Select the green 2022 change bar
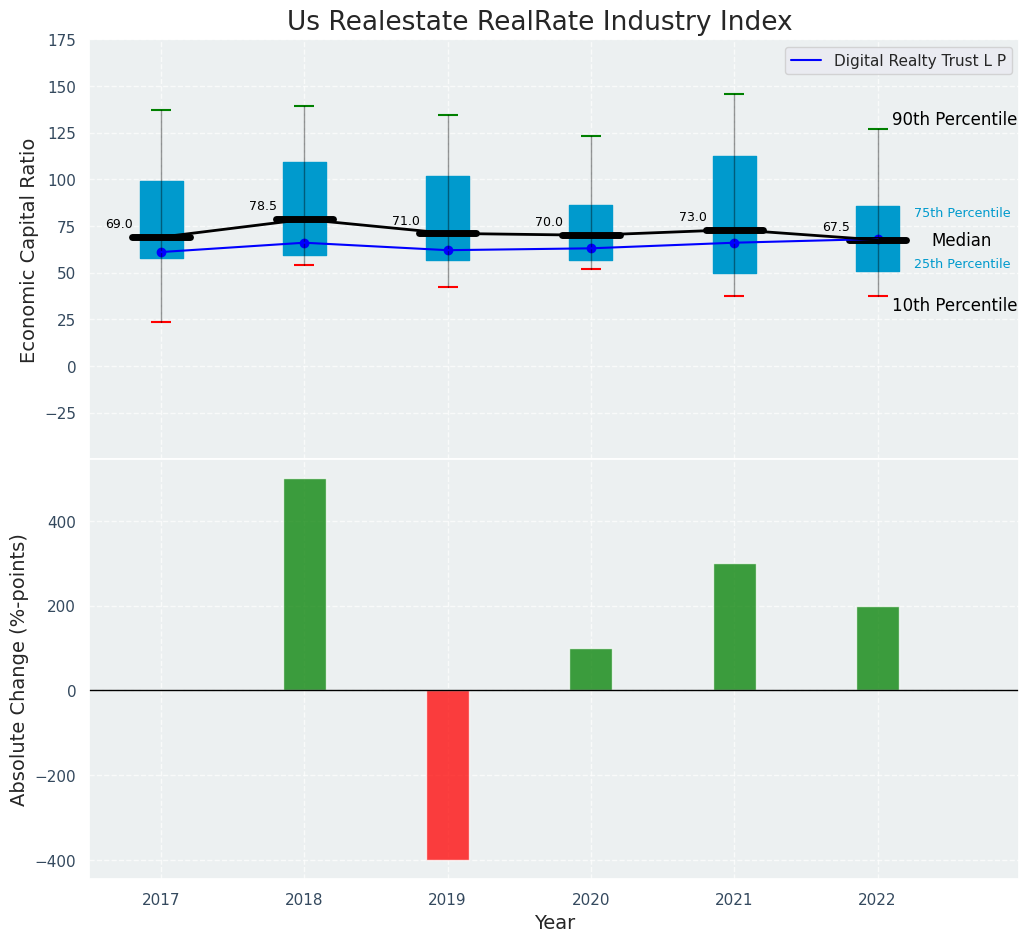Viewport: 1029px width, 942px height. pos(877,649)
